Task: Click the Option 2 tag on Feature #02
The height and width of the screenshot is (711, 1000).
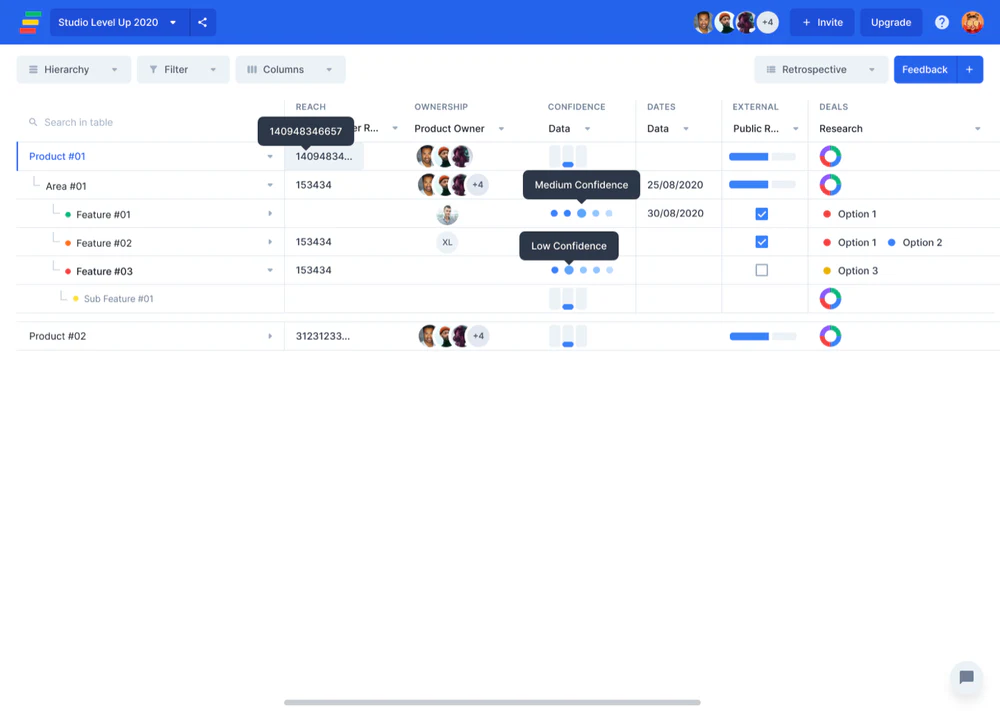Action: [915, 242]
